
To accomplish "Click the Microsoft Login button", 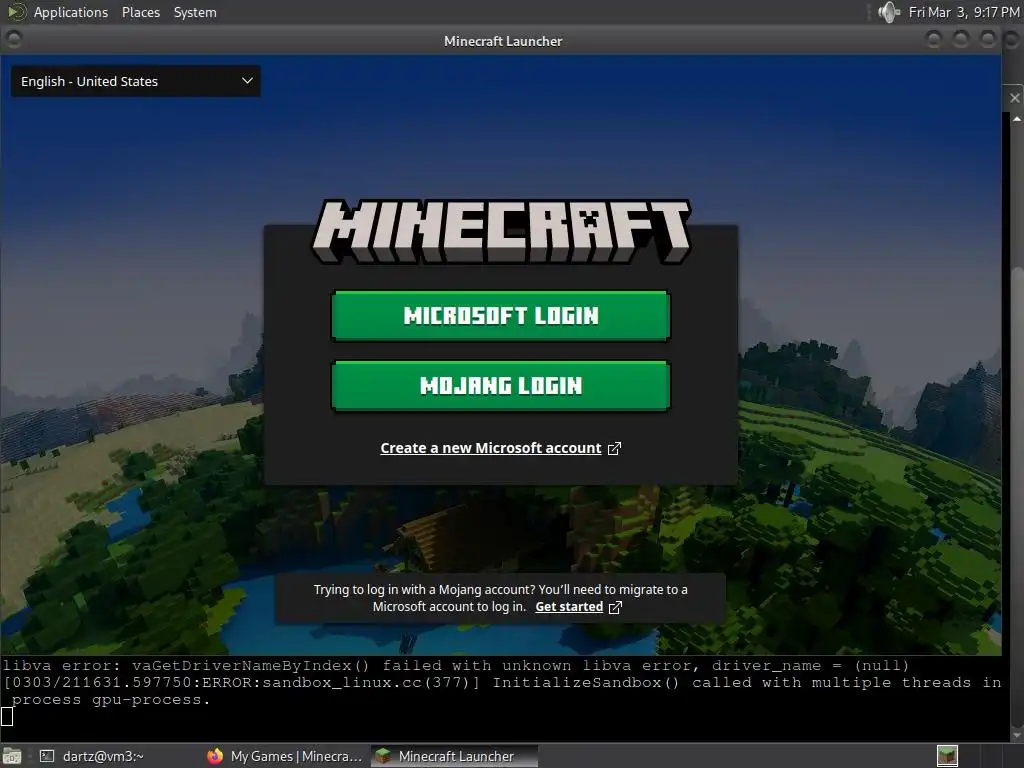I will point(501,316).
